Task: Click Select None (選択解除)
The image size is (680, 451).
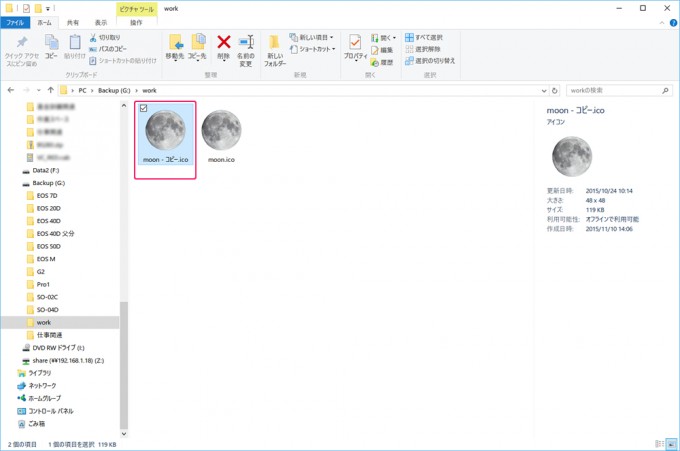Action: 423,49
